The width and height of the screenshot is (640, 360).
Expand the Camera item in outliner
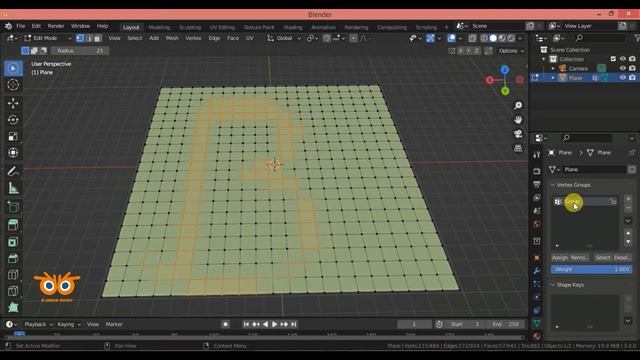[x=553, y=68]
